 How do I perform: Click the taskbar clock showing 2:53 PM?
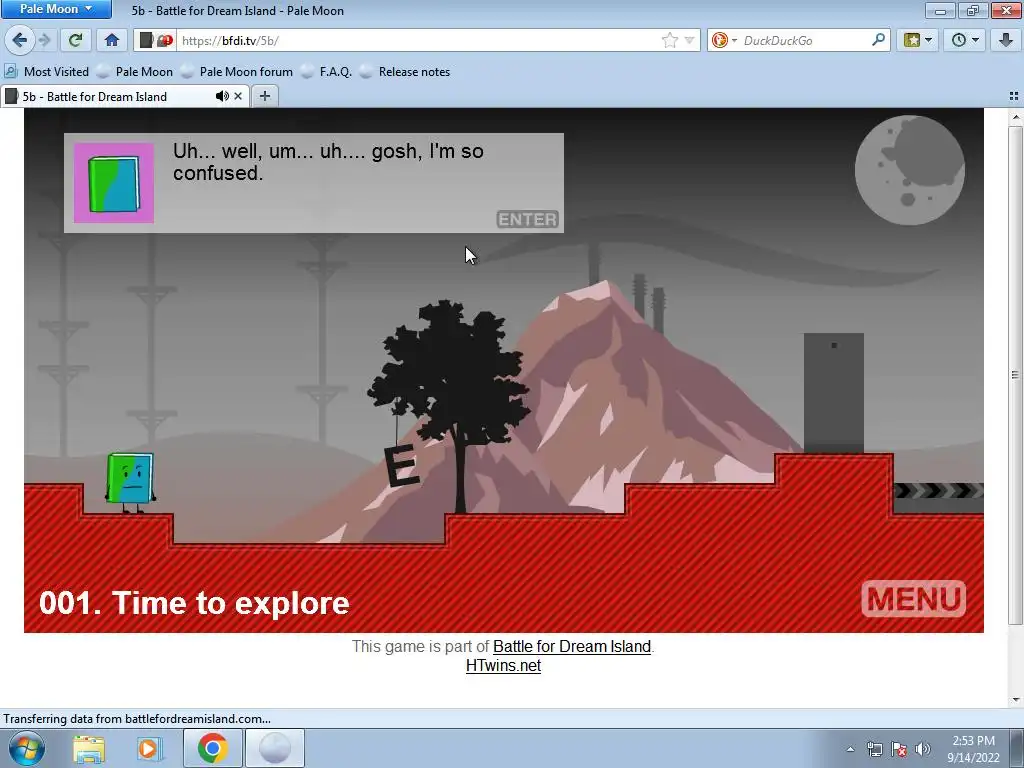[973, 749]
